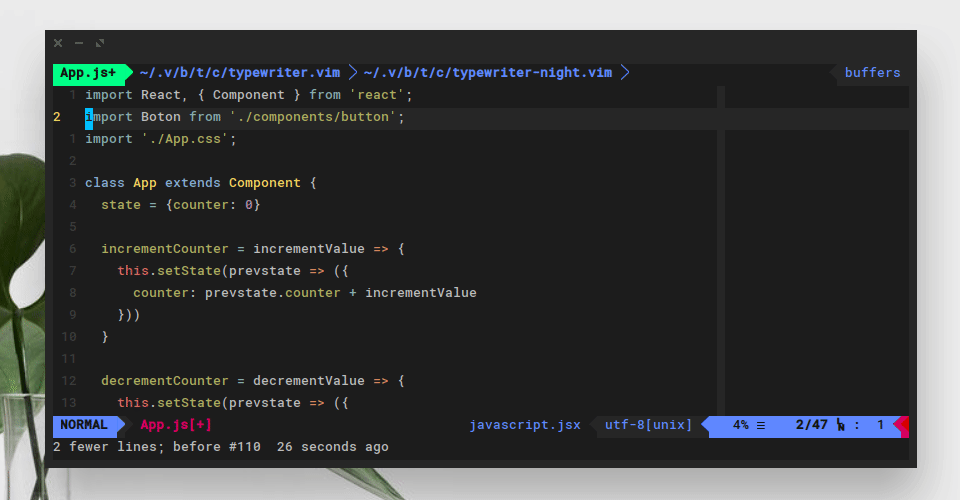The width and height of the screenshot is (960, 500).
Task: Select the App.js+ buffer tab
Action: 88,73
